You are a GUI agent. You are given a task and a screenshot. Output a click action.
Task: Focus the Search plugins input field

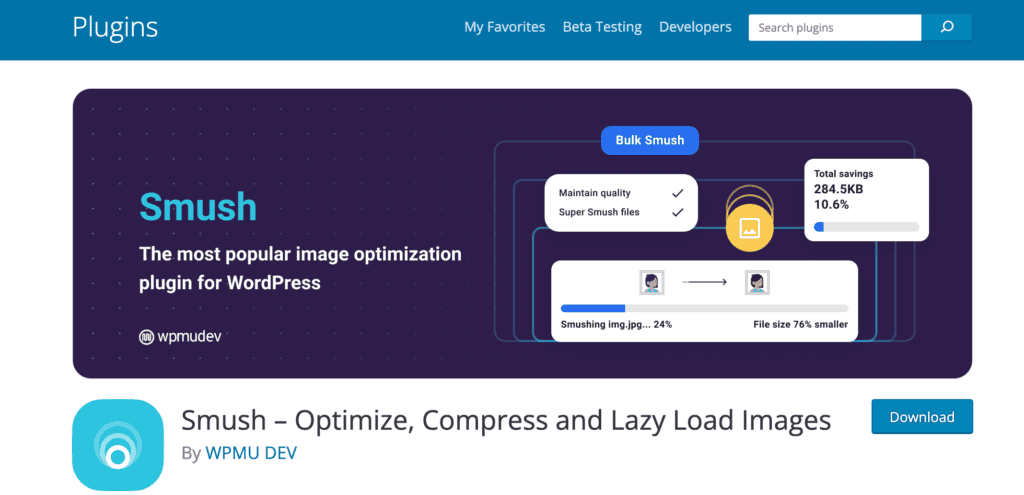tap(834, 27)
